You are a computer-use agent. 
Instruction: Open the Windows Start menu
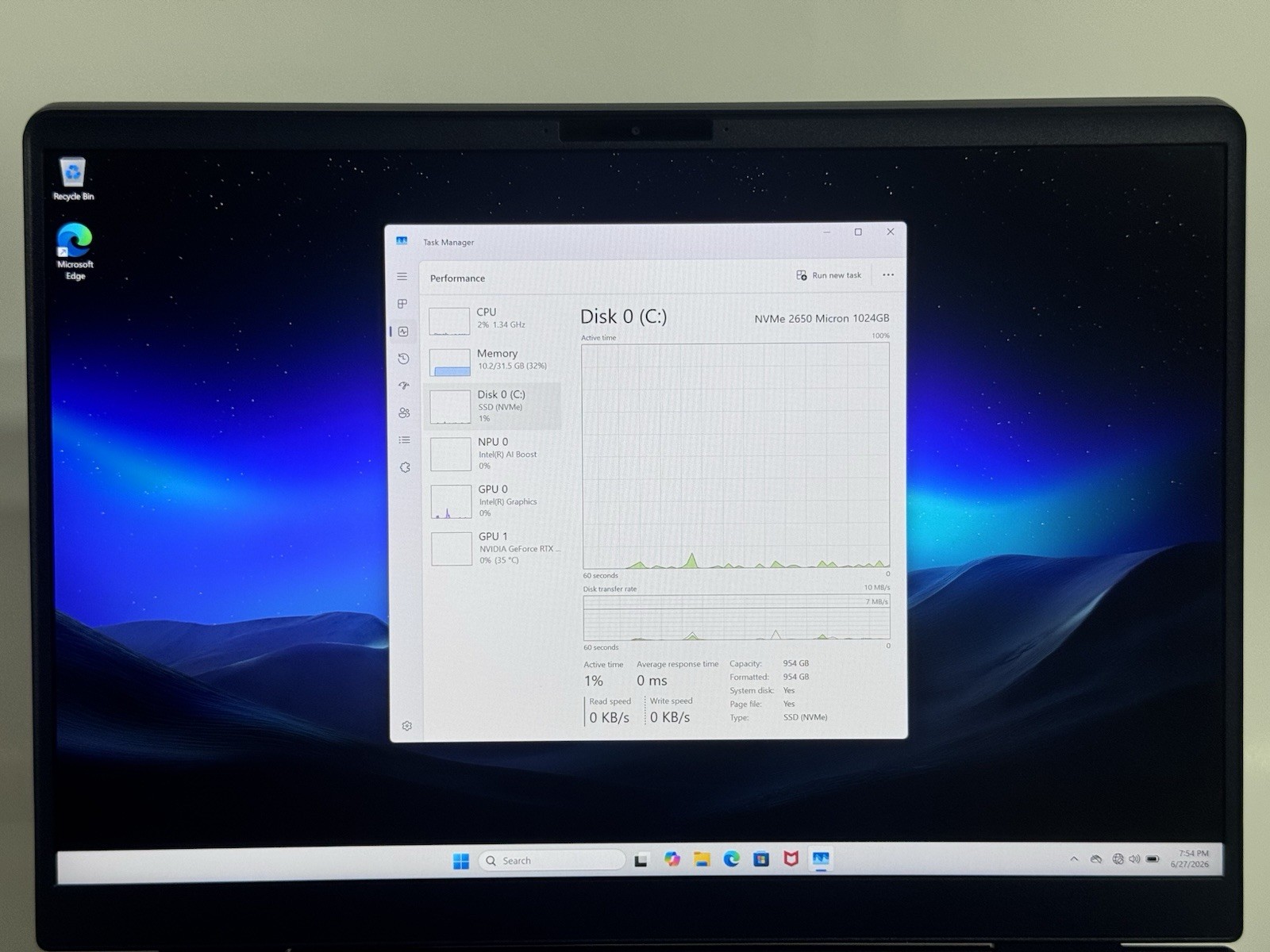460,861
